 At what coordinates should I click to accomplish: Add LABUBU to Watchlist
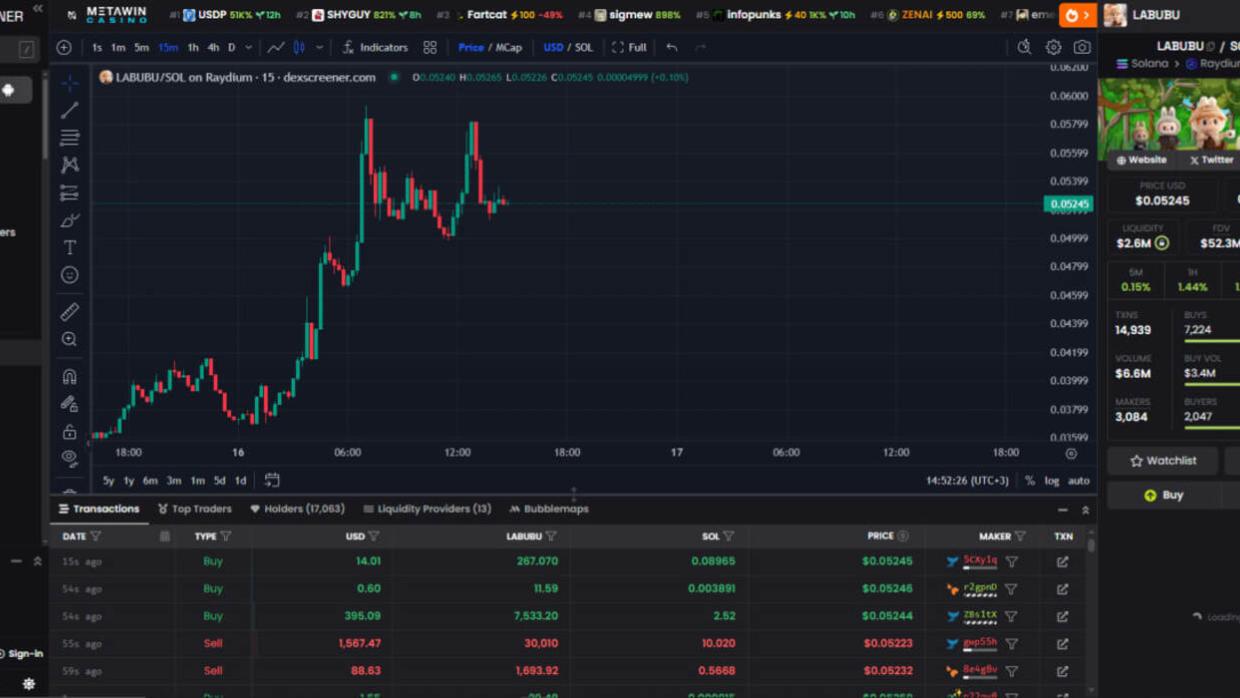(x=1163, y=461)
